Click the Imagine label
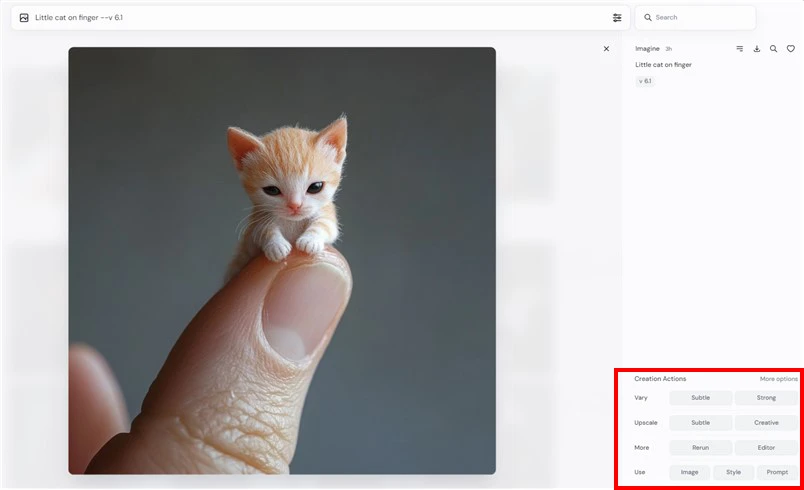Viewport: 804px width, 490px height. pyautogui.click(x=647, y=49)
